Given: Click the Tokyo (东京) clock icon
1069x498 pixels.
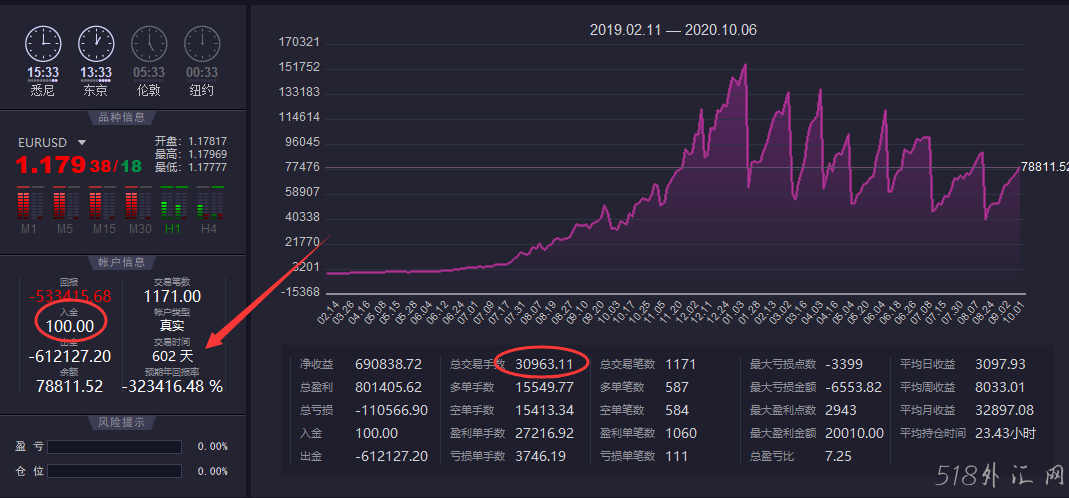Looking at the screenshot, I should pos(96,44).
